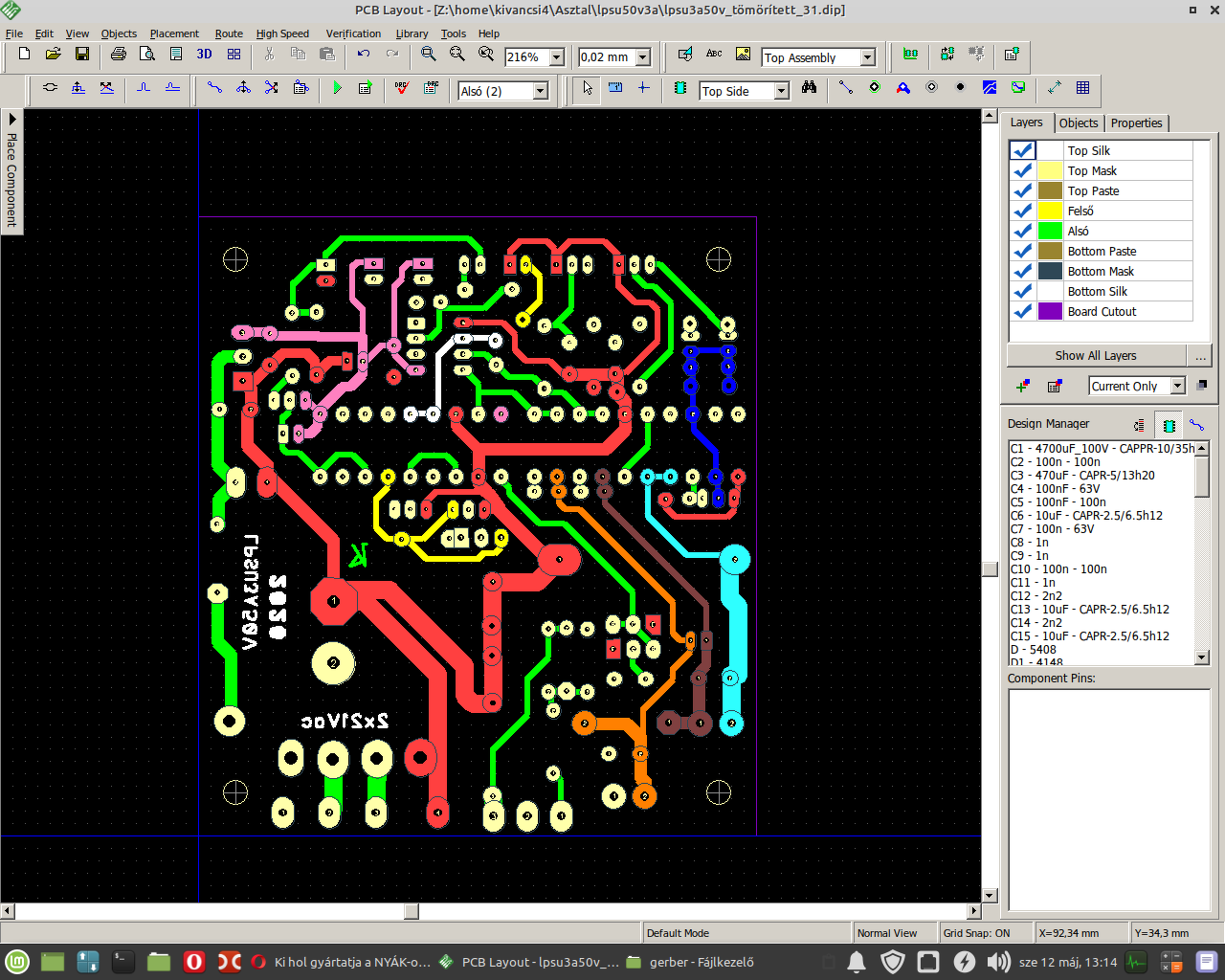Uncheck the Board Cutout layer checkbox
Screen dimensions: 1225x980
tap(1023, 311)
